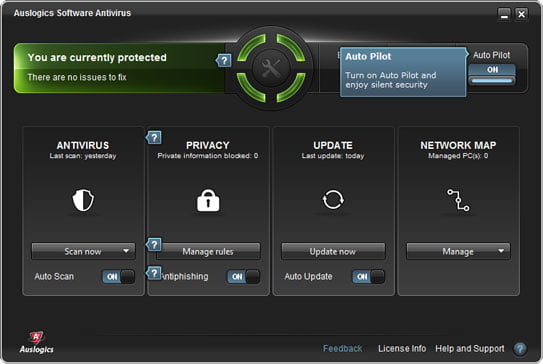This screenshot has width=543, height=364.
Task: Click the Antivirus shield icon
Action: pos(83,200)
